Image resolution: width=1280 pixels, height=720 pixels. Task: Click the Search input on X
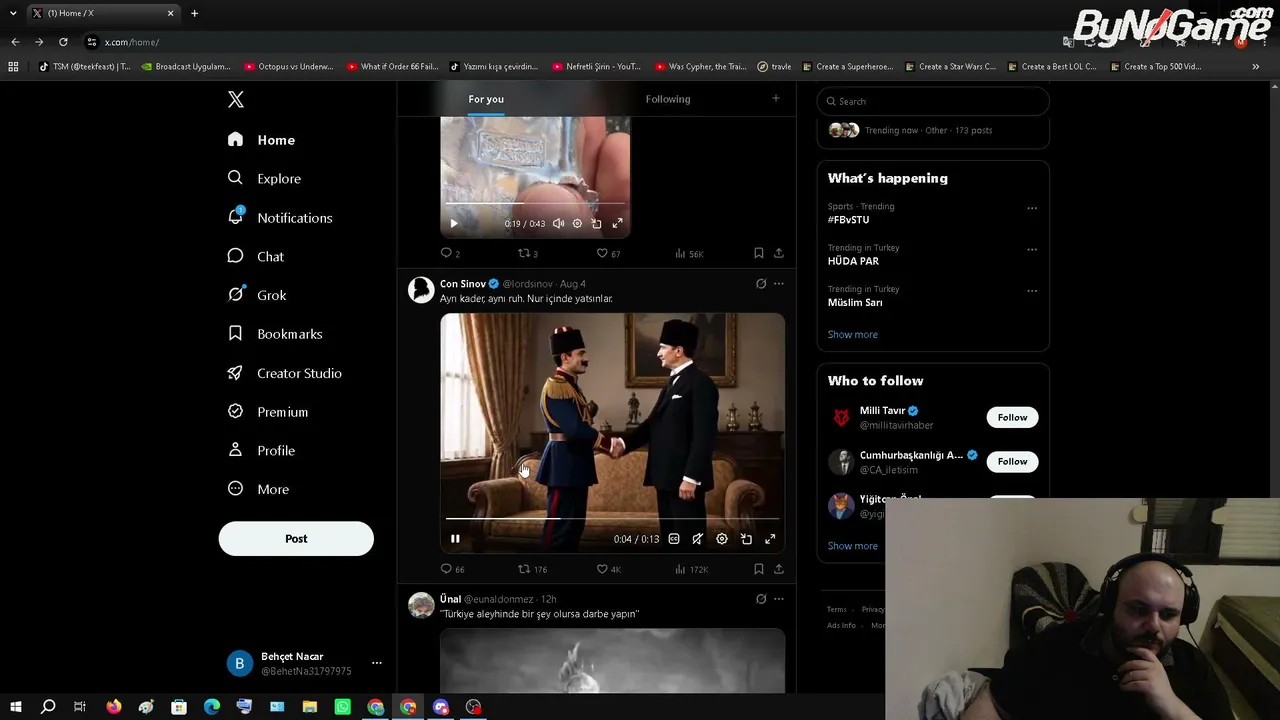[x=933, y=101]
